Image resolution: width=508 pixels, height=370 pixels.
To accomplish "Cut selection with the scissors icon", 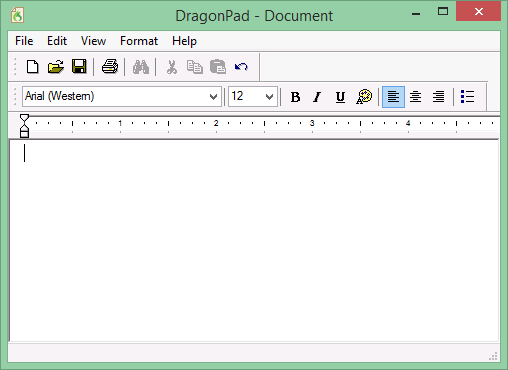I will pos(172,67).
